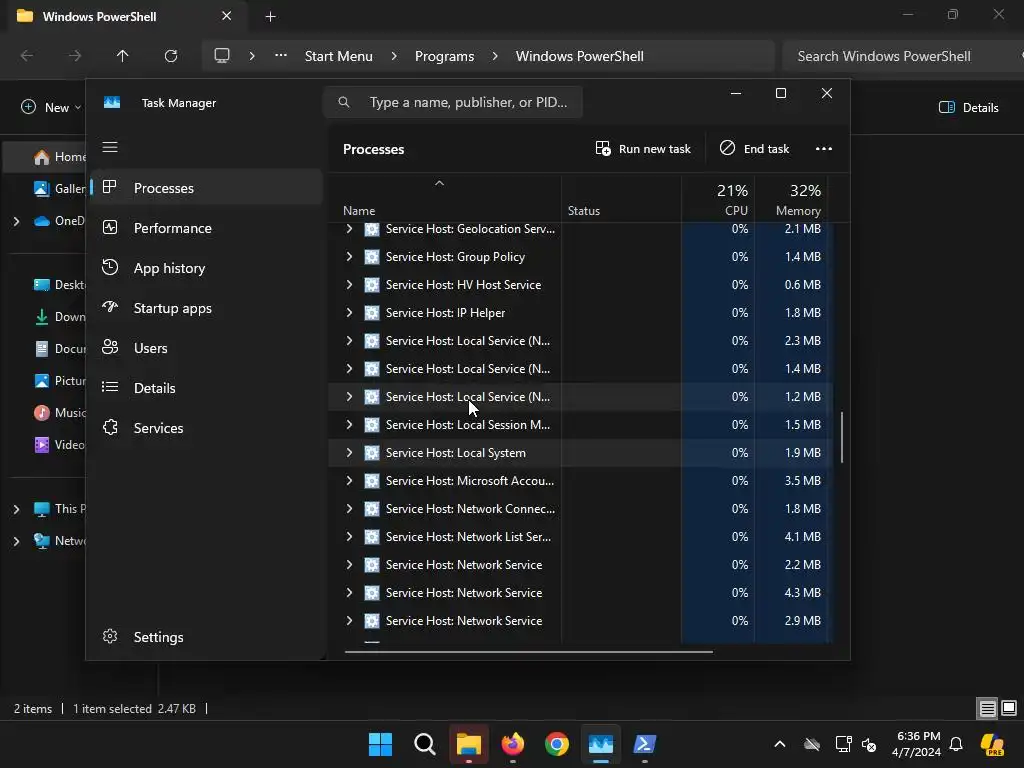Viewport: 1024px width, 768px height.
Task: Open Task Manager Settings
Action: (206, 637)
